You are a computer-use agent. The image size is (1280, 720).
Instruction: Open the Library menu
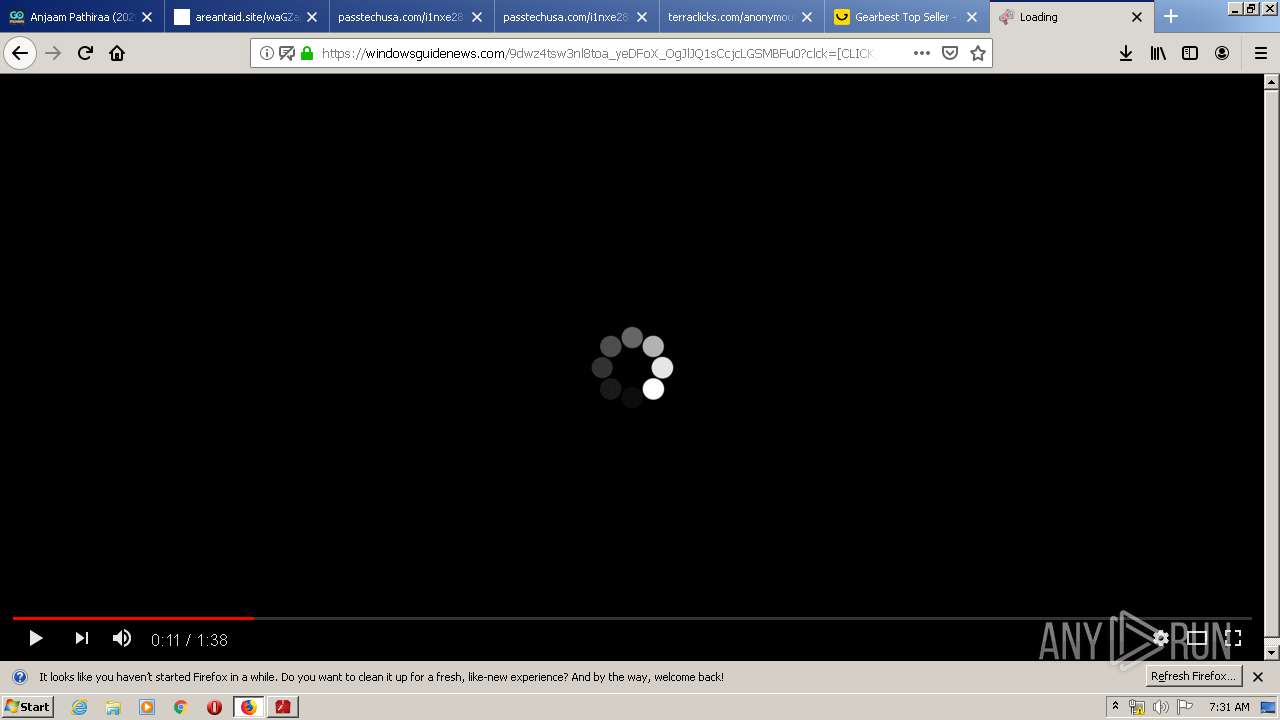click(x=1158, y=53)
